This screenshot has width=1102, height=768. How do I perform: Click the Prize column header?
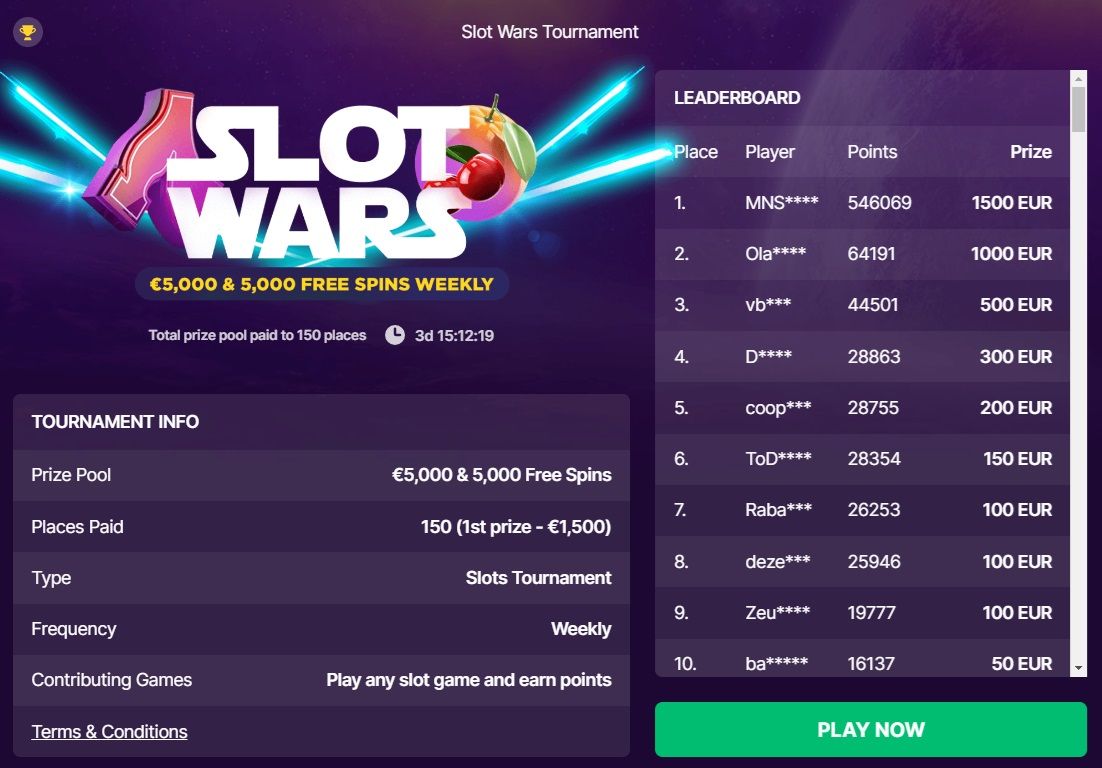(1030, 152)
